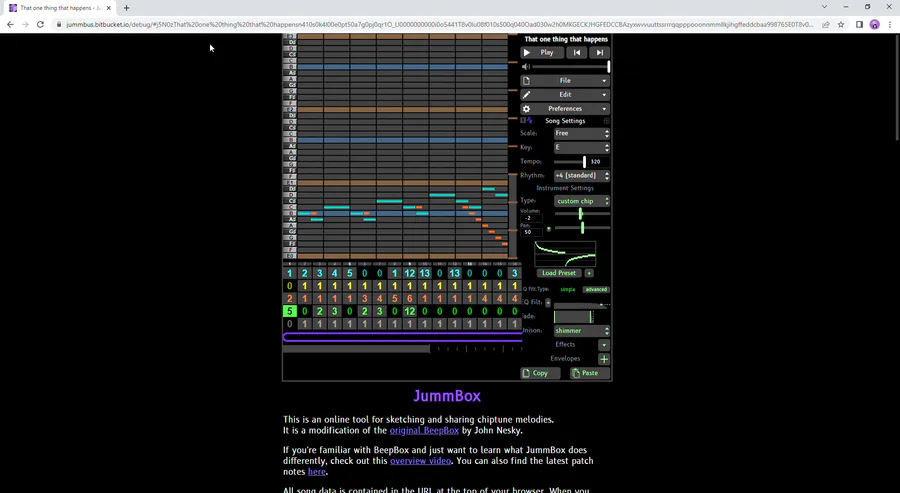Click the horizontal bar scrollbar below loop bar

pos(356,348)
